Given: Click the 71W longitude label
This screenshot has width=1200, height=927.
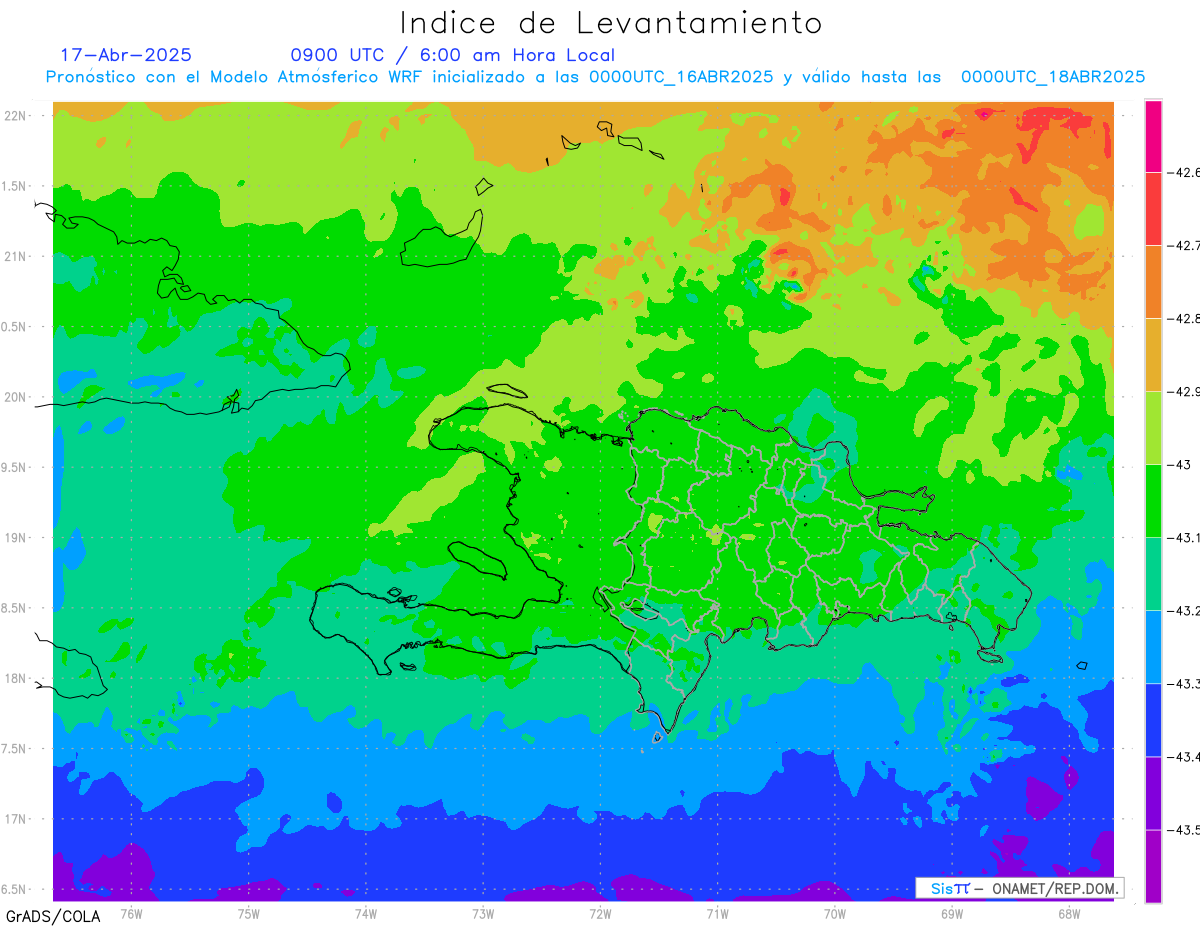Looking at the screenshot, I should (717, 912).
